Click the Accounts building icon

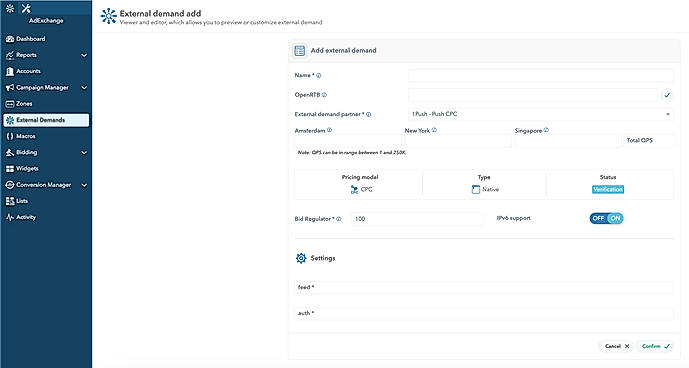click(x=10, y=72)
